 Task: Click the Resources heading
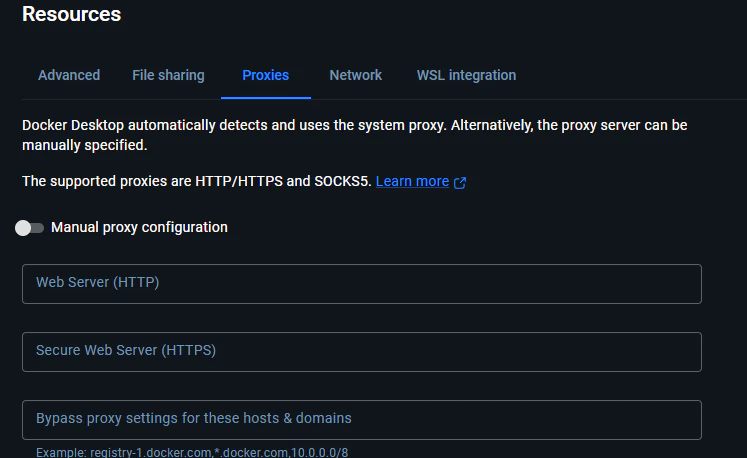tap(71, 14)
